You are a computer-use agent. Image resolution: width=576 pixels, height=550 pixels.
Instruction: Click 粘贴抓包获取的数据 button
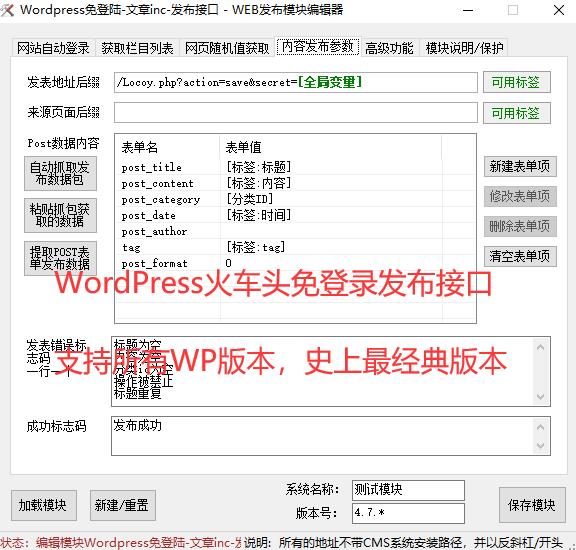point(60,215)
